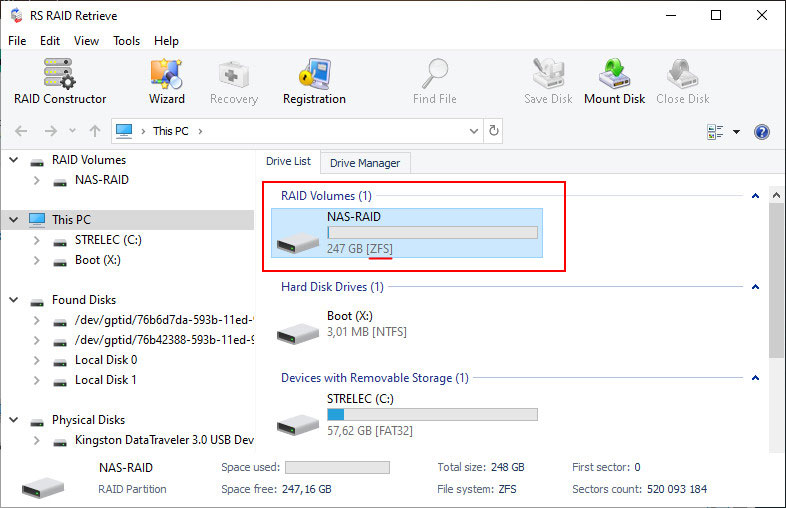Open the blue help question icon
The height and width of the screenshot is (508, 786).
(761, 132)
